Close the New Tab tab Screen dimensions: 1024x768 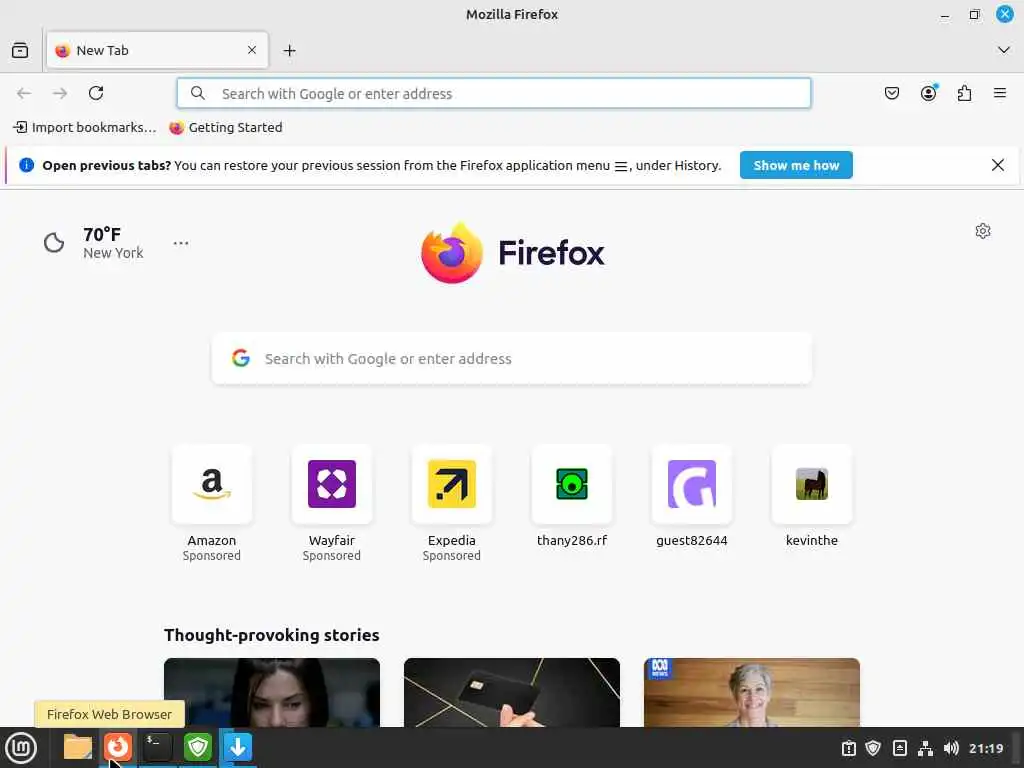[252, 50]
